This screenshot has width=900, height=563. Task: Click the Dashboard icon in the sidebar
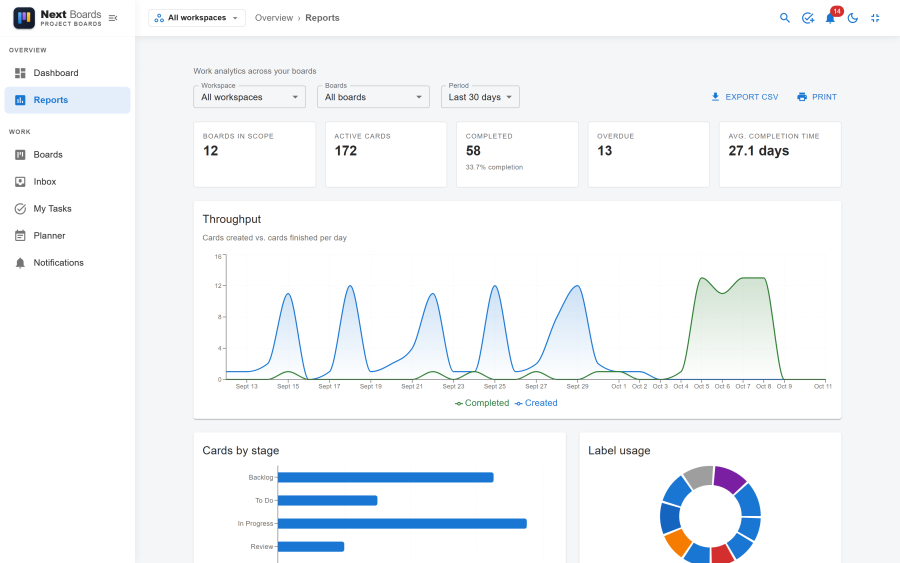pos(20,73)
